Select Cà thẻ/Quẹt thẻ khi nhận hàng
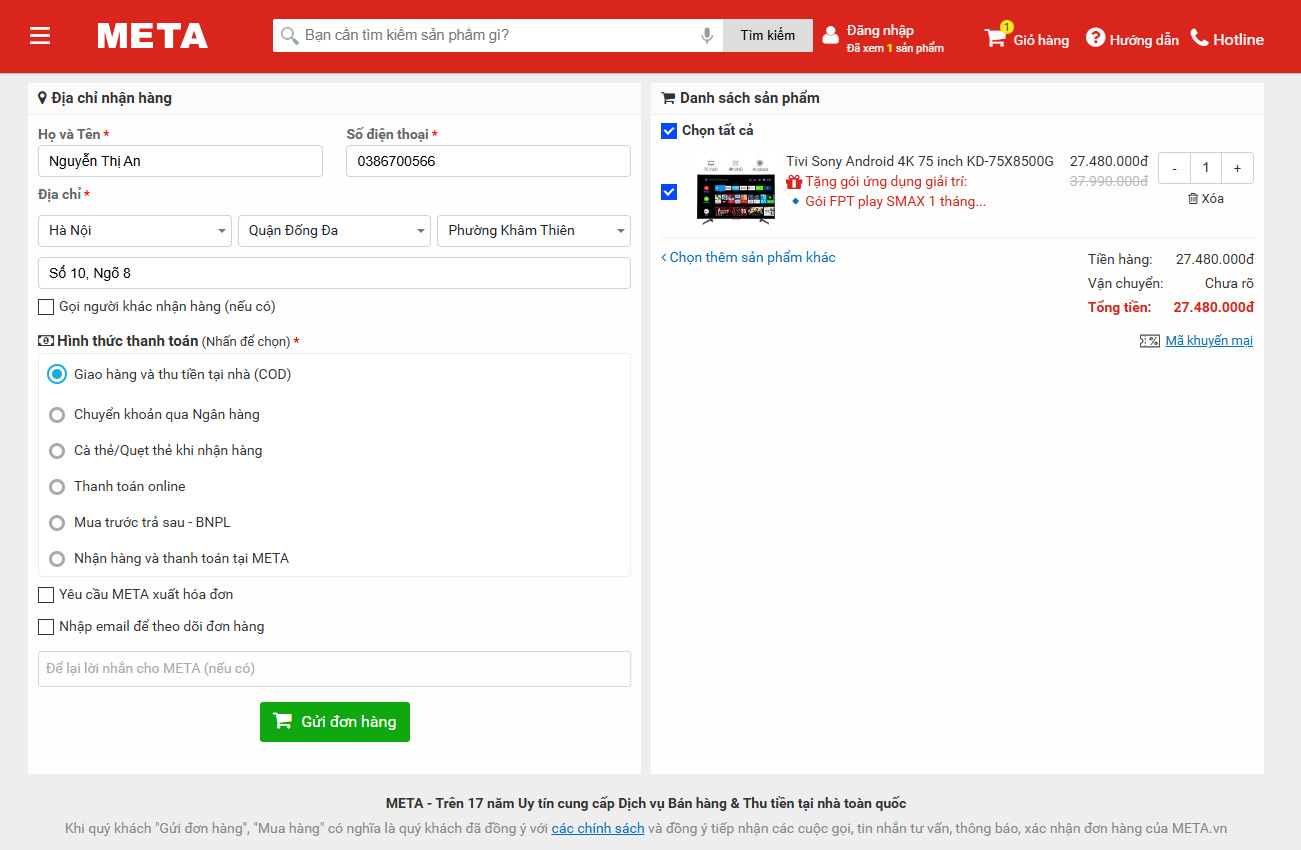 click(x=57, y=450)
